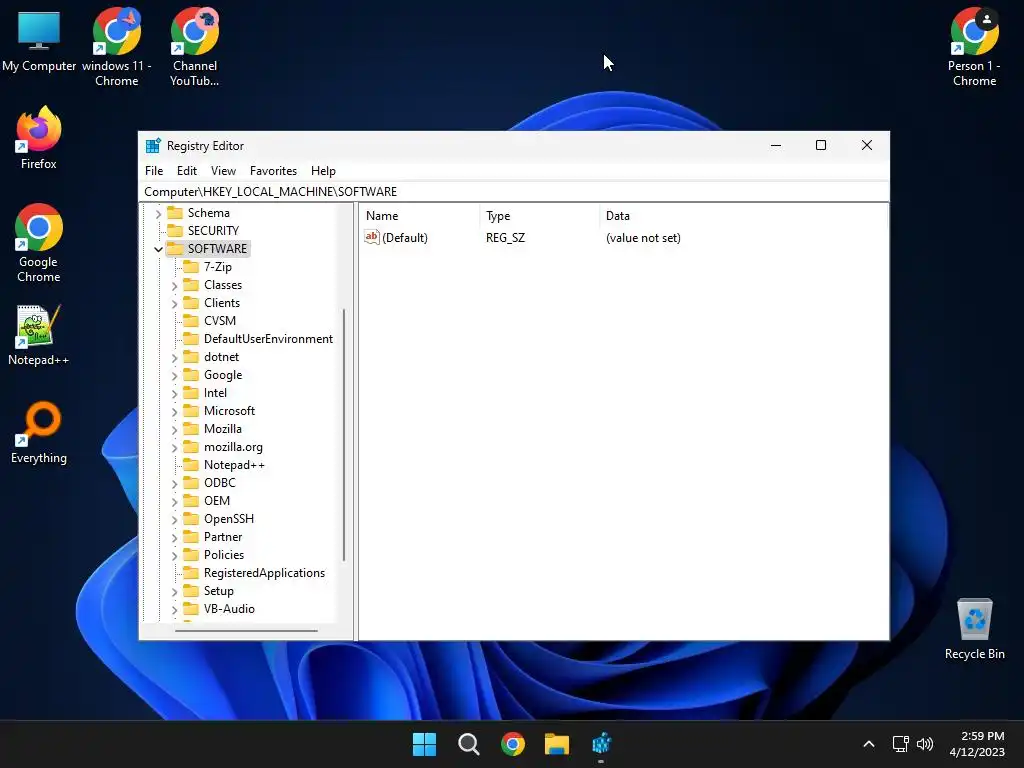Click Registry Editor taskbar icon
1024x768 pixels.
pyautogui.click(x=601, y=744)
